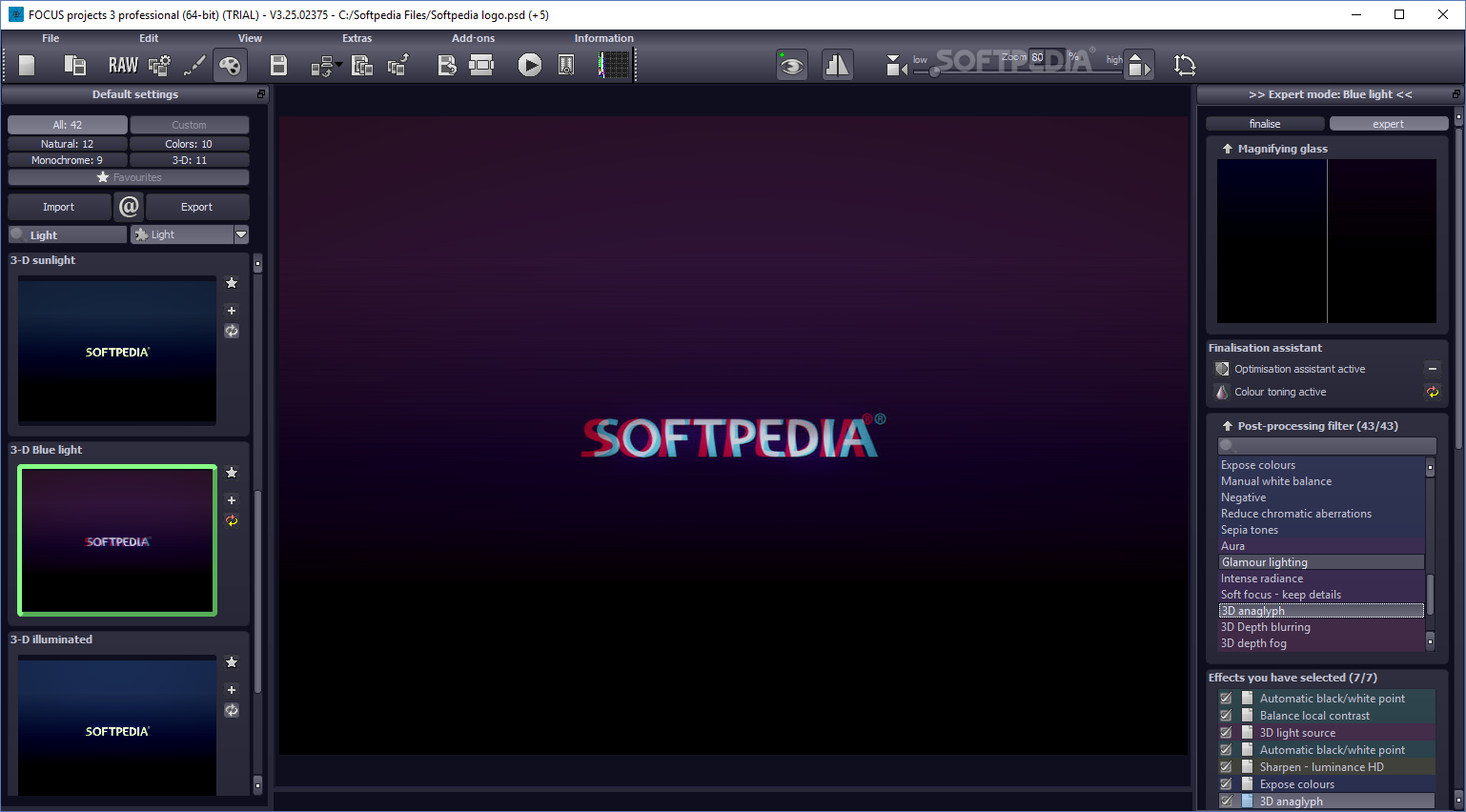Start the play button in toolbar
This screenshot has height=812, width=1466.
tap(530, 65)
